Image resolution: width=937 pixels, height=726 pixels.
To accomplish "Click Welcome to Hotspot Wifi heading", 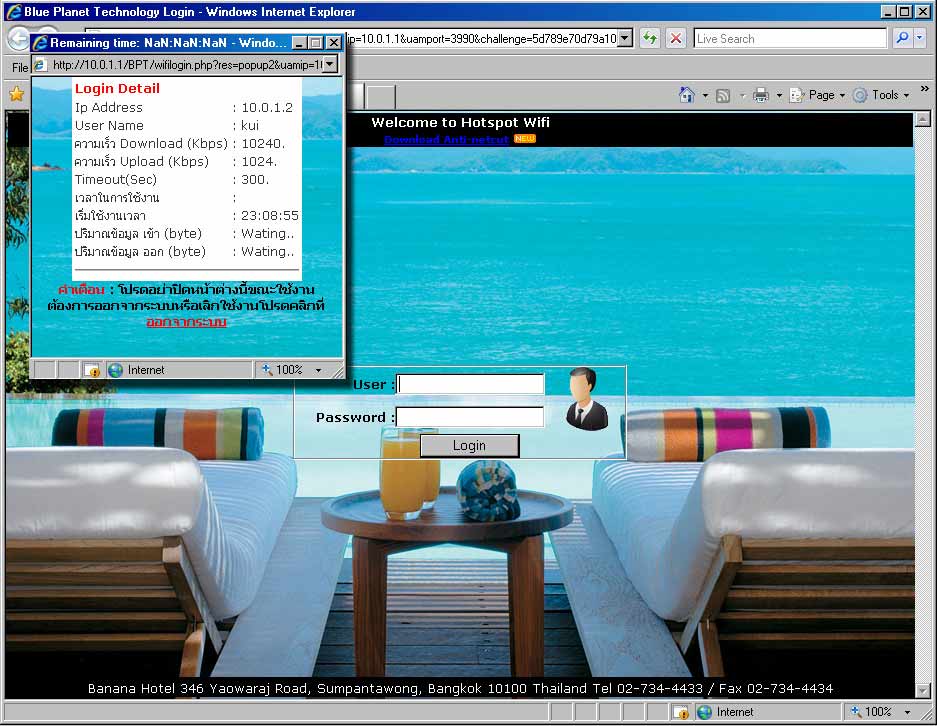I will coord(460,122).
